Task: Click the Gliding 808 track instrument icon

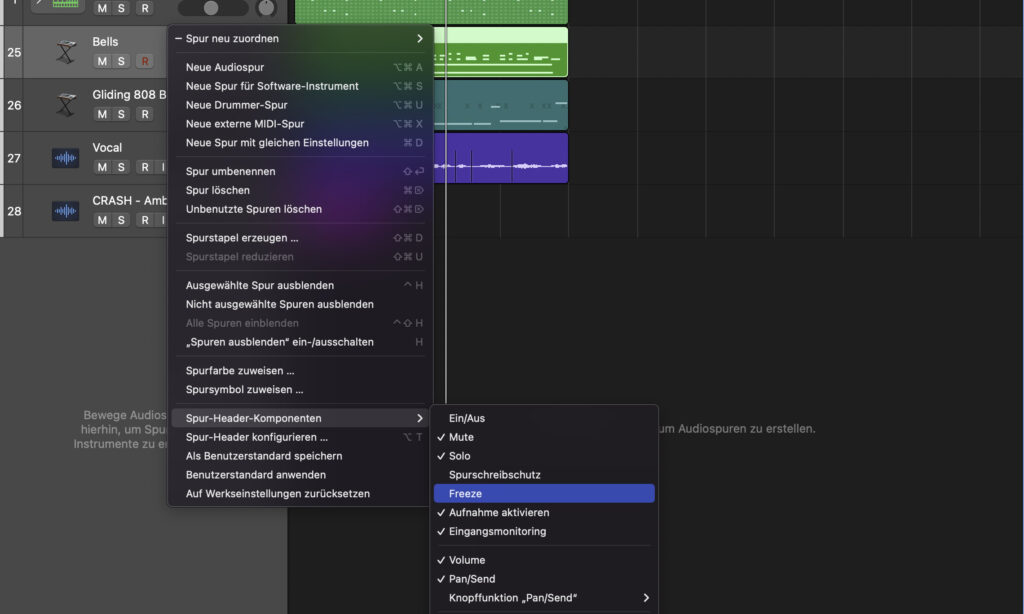Action: [66, 105]
